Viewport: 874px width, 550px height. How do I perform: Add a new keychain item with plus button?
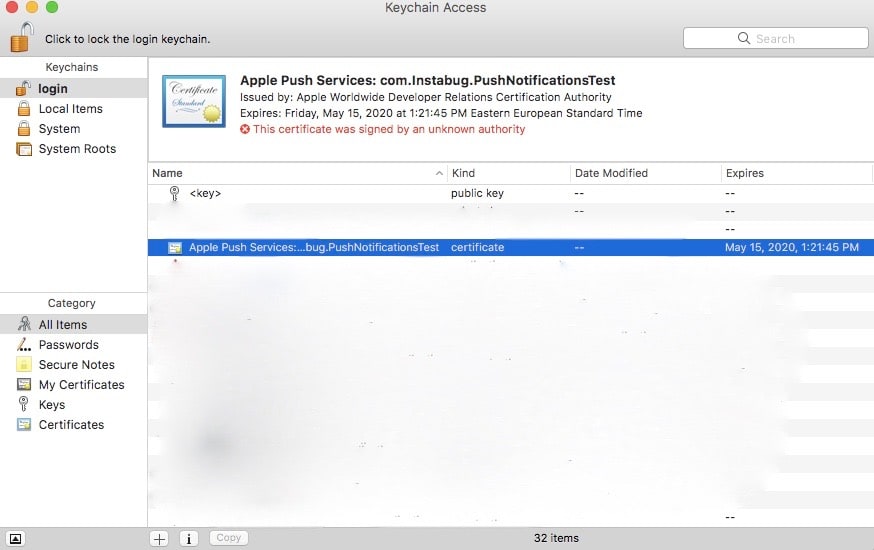(x=159, y=538)
